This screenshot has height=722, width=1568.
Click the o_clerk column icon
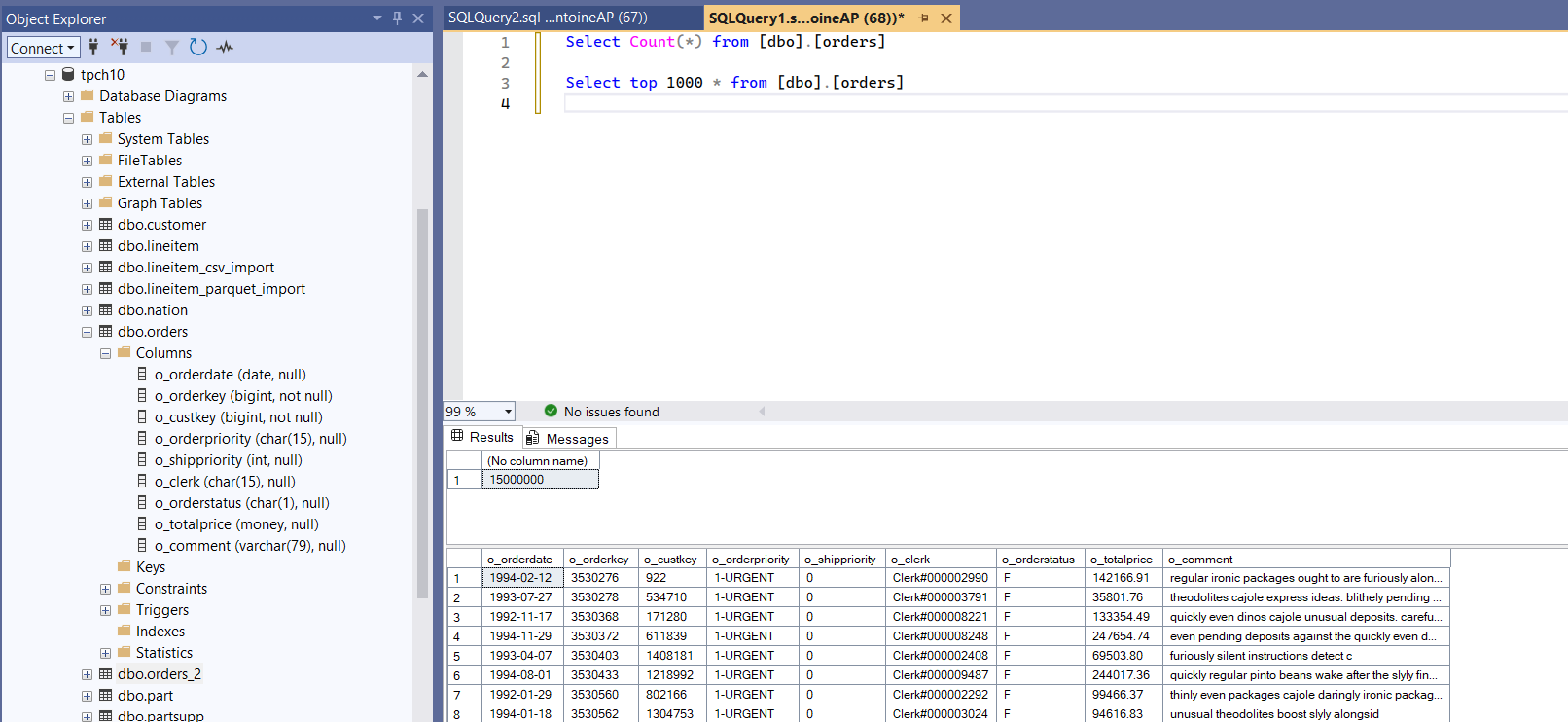[142, 482]
